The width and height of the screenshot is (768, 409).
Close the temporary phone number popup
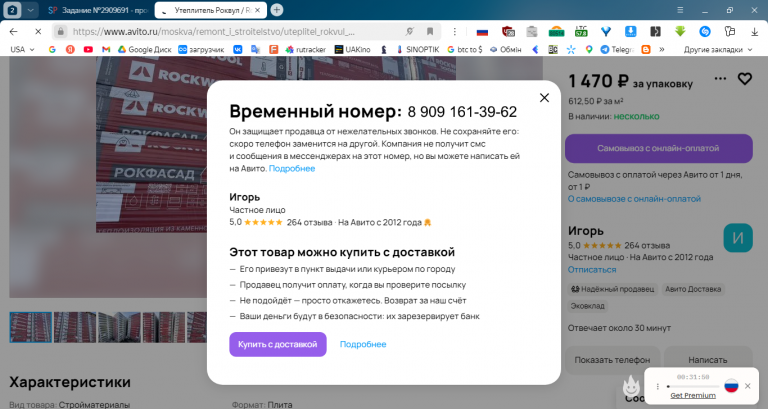tap(544, 97)
